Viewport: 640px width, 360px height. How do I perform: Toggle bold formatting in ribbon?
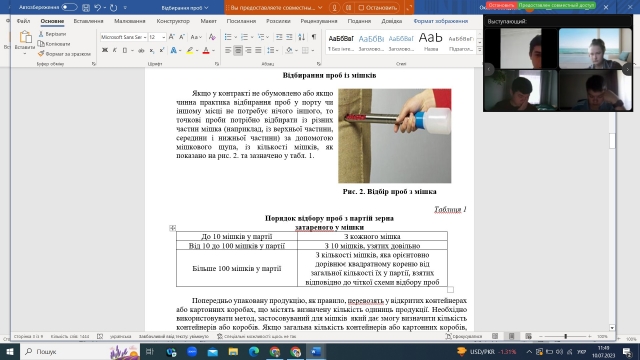click(x=105, y=50)
